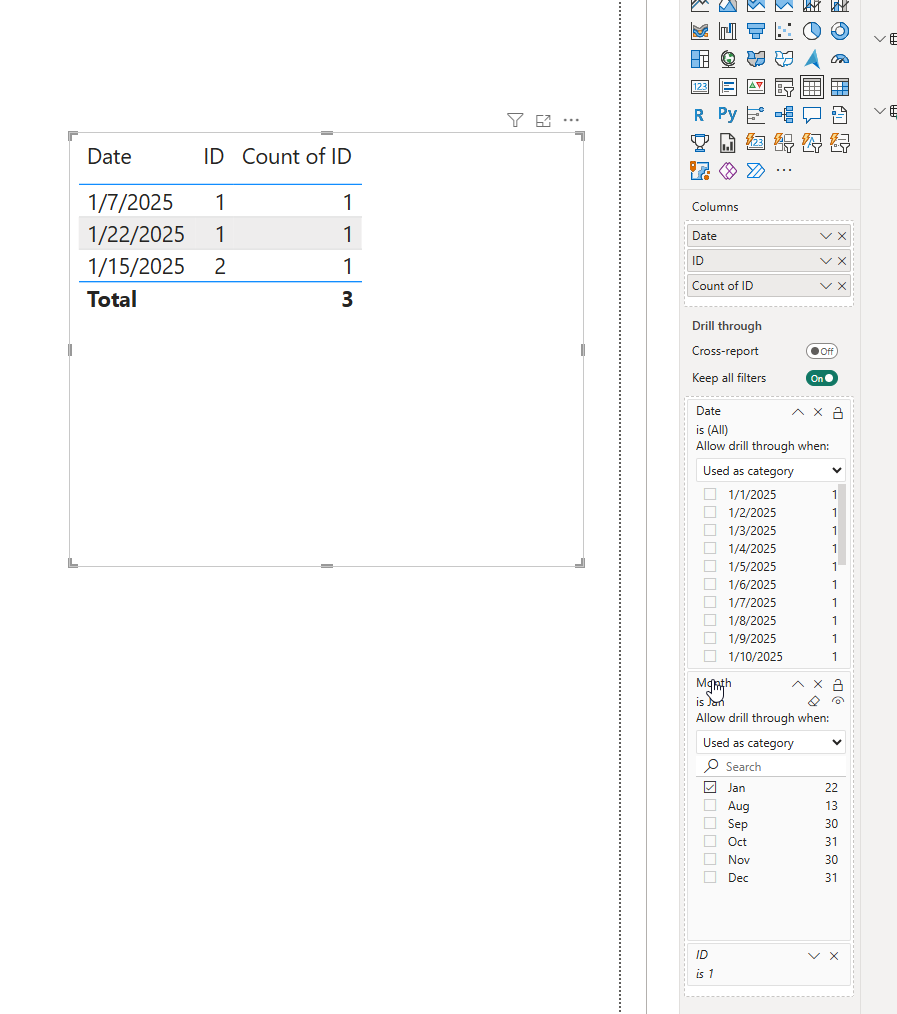Select the Table visual icon
This screenshot has width=897, height=1014.
(x=812, y=87)
